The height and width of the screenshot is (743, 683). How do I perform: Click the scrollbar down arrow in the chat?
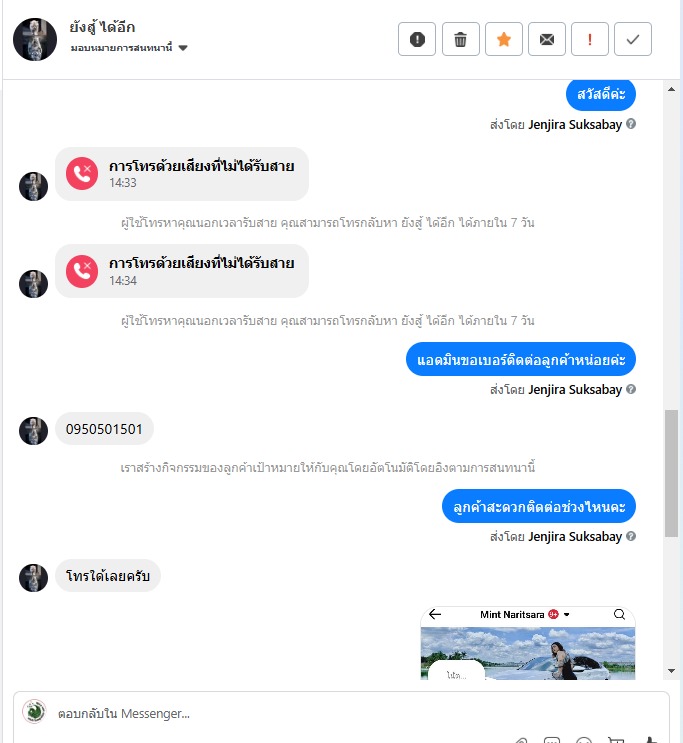[x=671, y=671]
